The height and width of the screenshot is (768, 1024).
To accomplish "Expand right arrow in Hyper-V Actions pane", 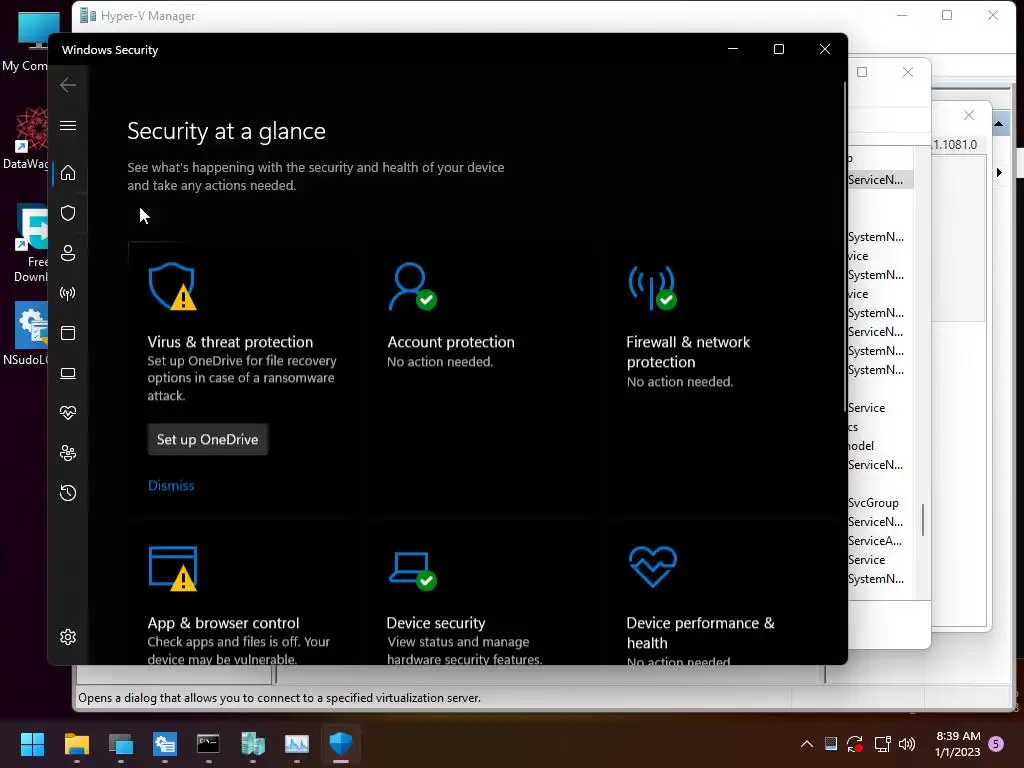I will click(x=999, y=172).
